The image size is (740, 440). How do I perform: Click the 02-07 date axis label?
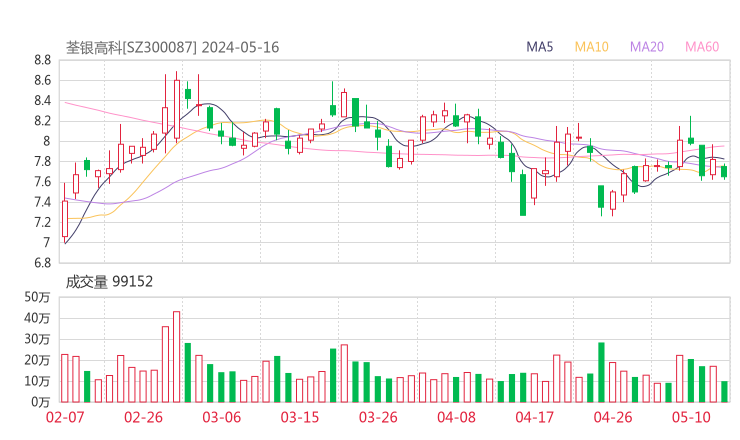point(65,417)
